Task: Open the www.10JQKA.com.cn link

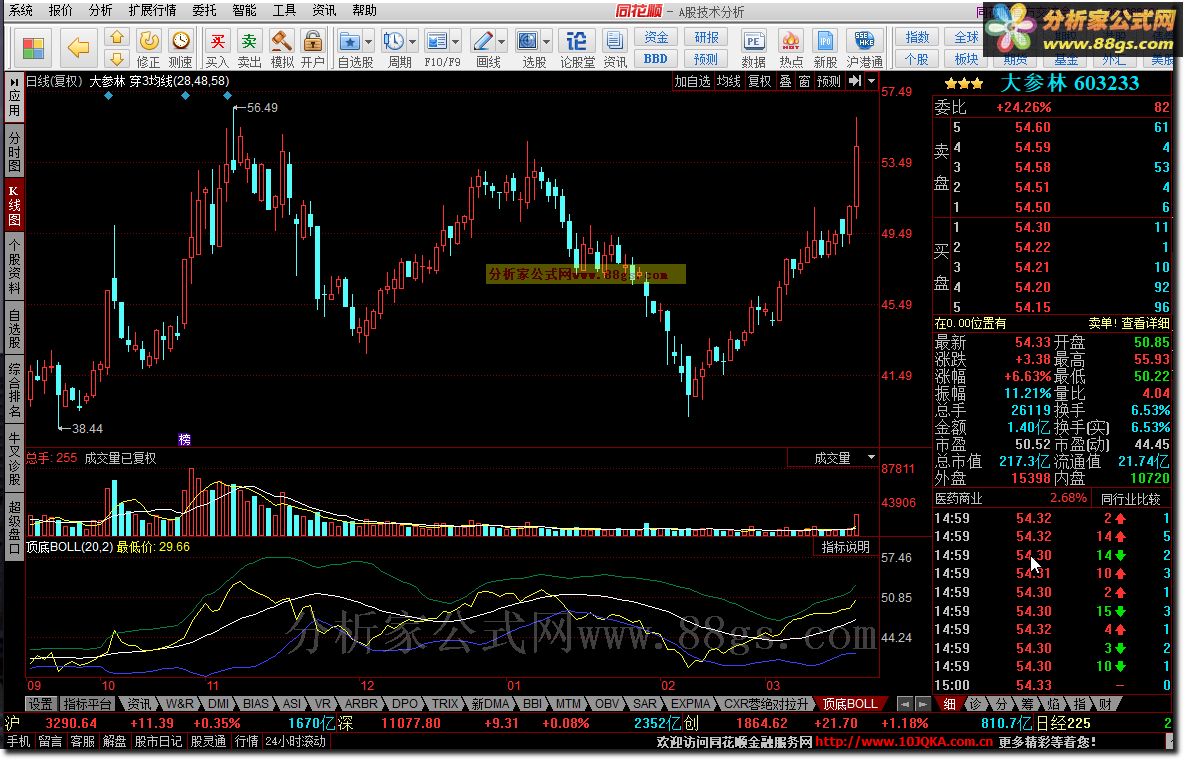Action: tap(905, 742)
